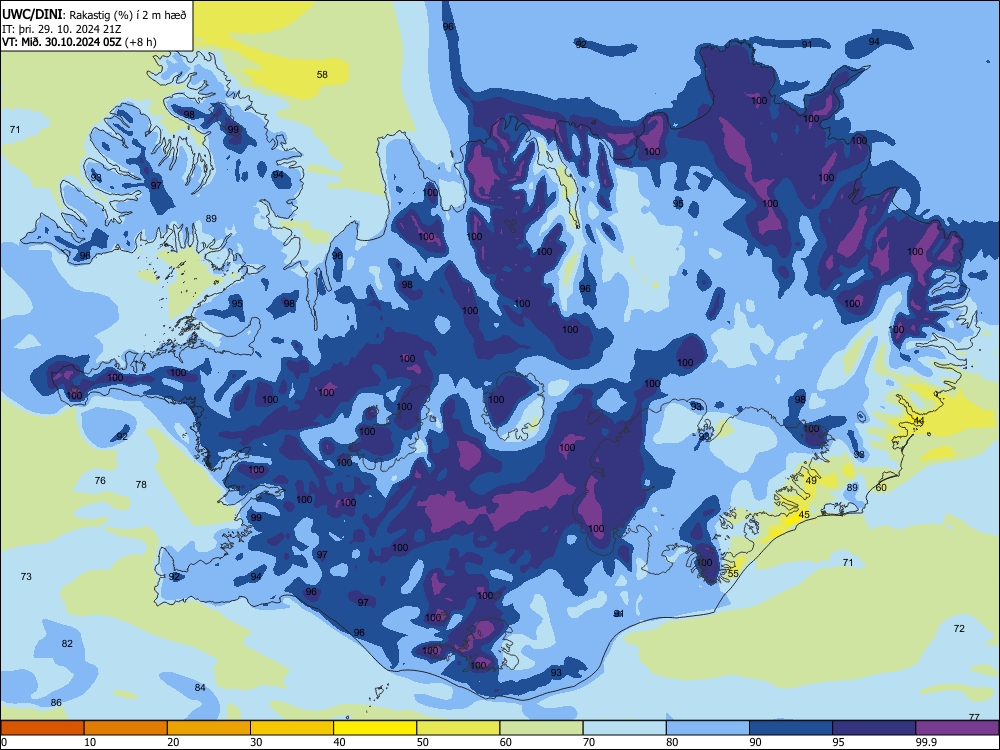Click the "58" humidity value on the map
This screenshot has width=1000, height=750.
(322, 75)
